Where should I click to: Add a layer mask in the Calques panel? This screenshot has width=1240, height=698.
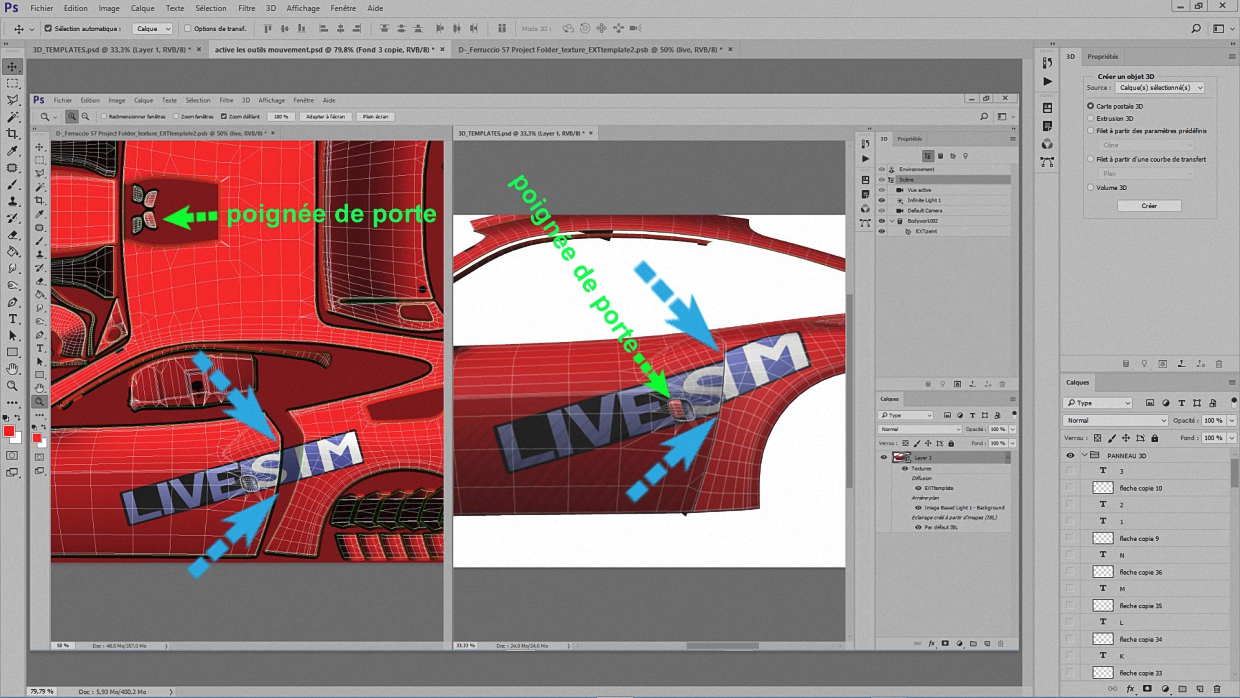(1148, 689)
